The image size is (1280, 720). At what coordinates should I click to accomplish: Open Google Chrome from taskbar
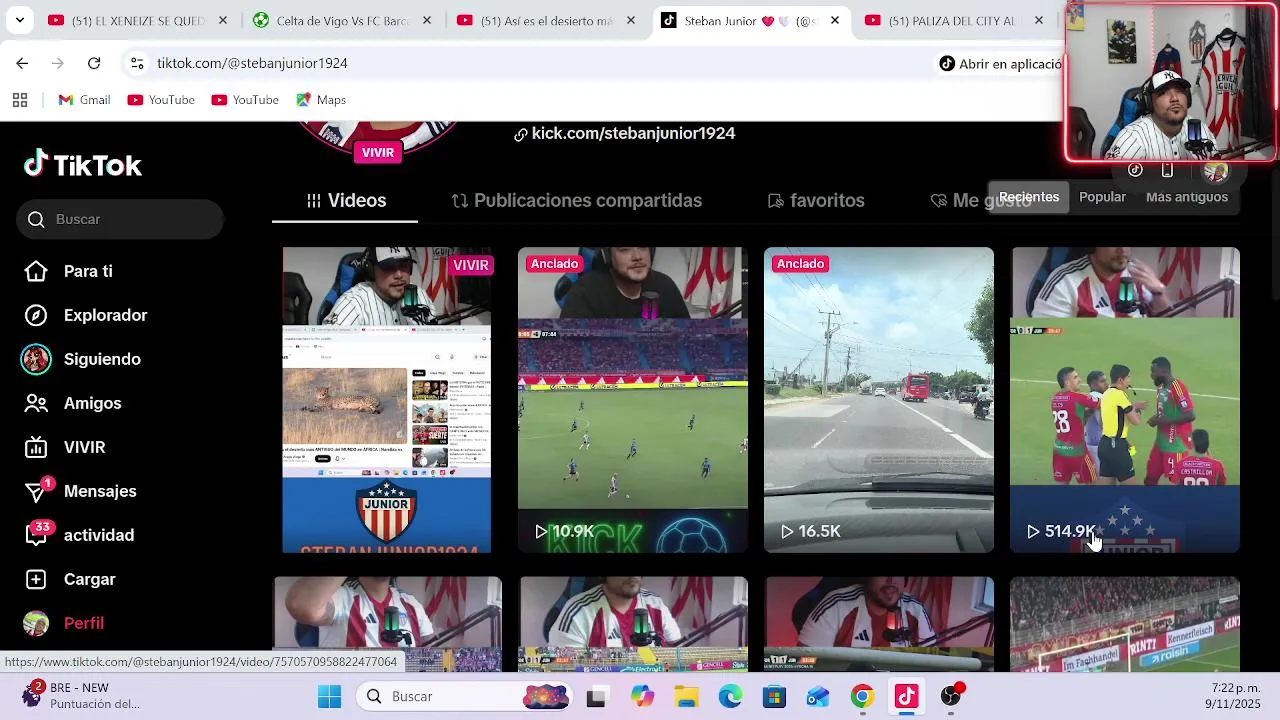coord(862,696)
